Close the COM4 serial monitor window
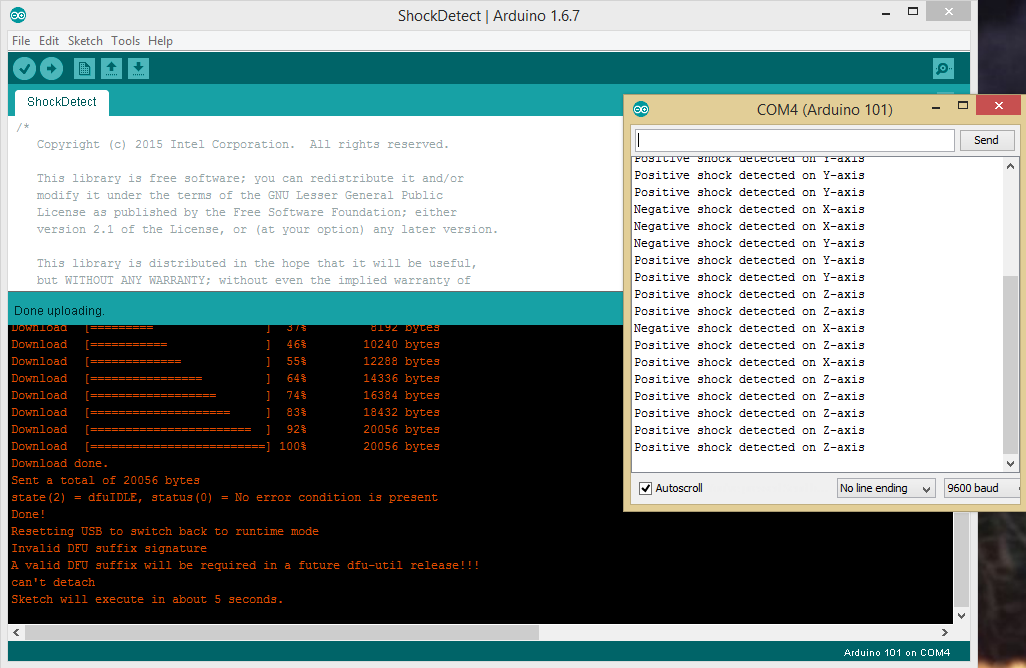This screenshot has height=668, width=1026. pyautogui.click(x=999, y=105)
